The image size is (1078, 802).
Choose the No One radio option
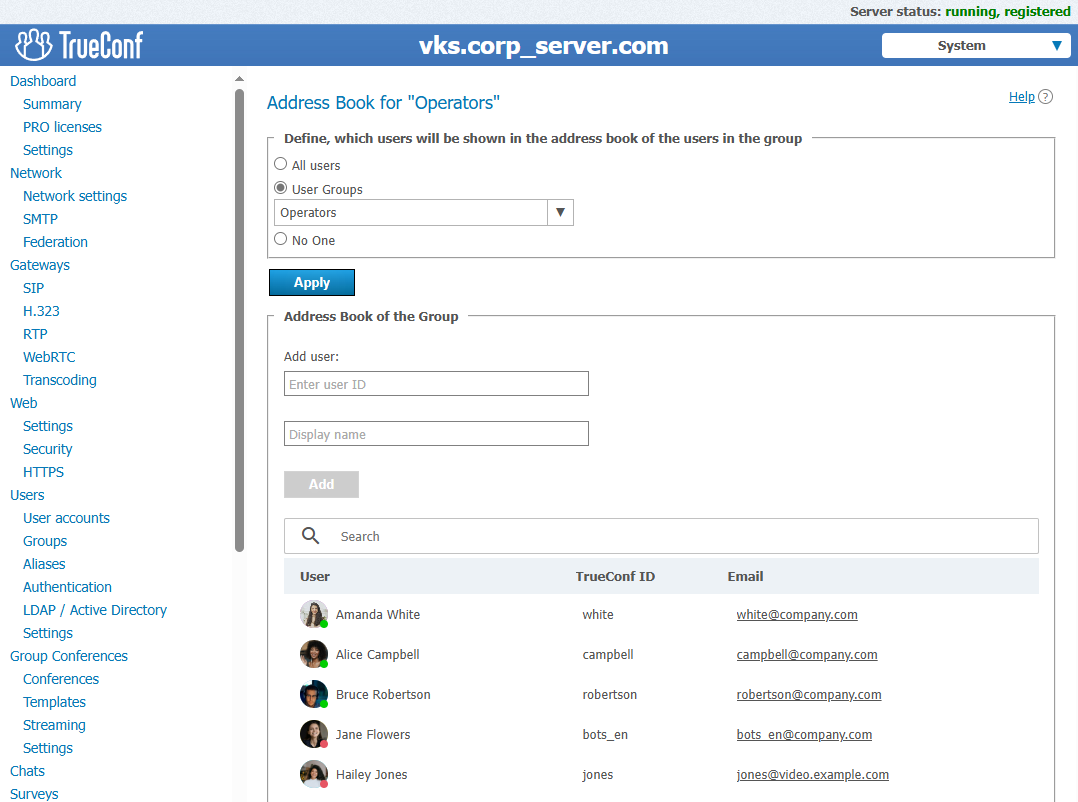[281, 239]
